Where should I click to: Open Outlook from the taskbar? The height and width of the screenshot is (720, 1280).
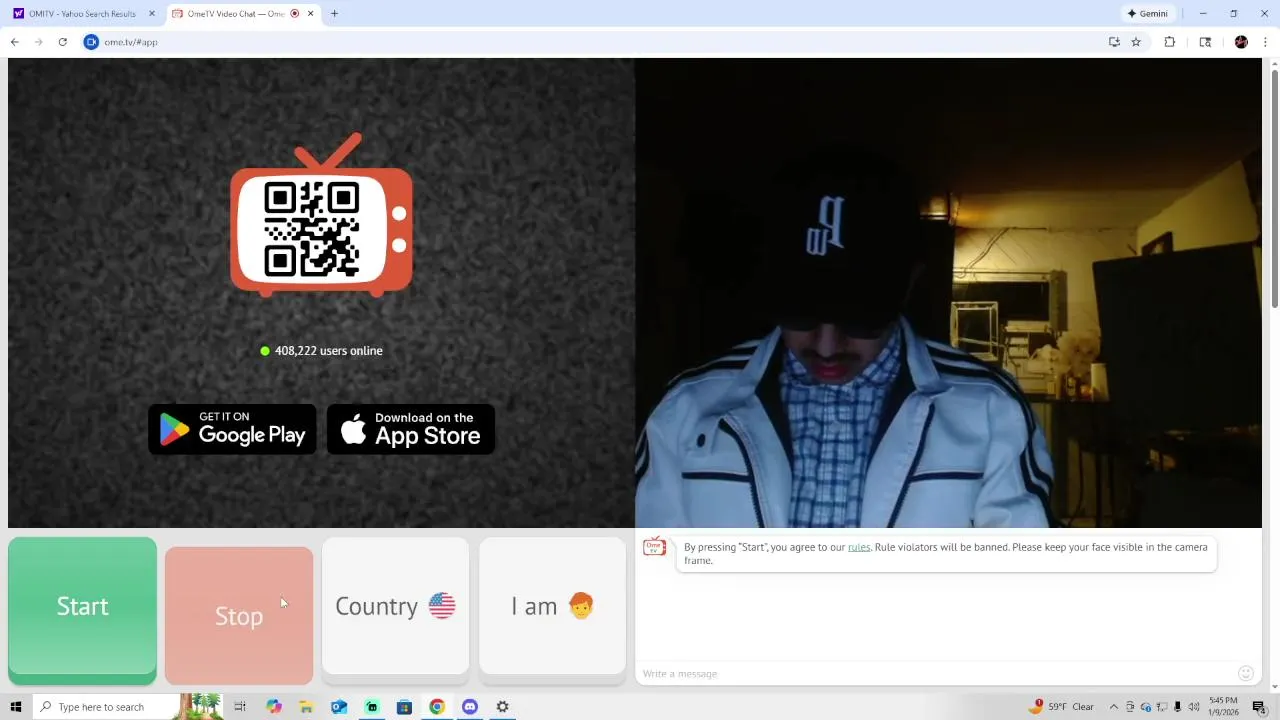[339, 707]
